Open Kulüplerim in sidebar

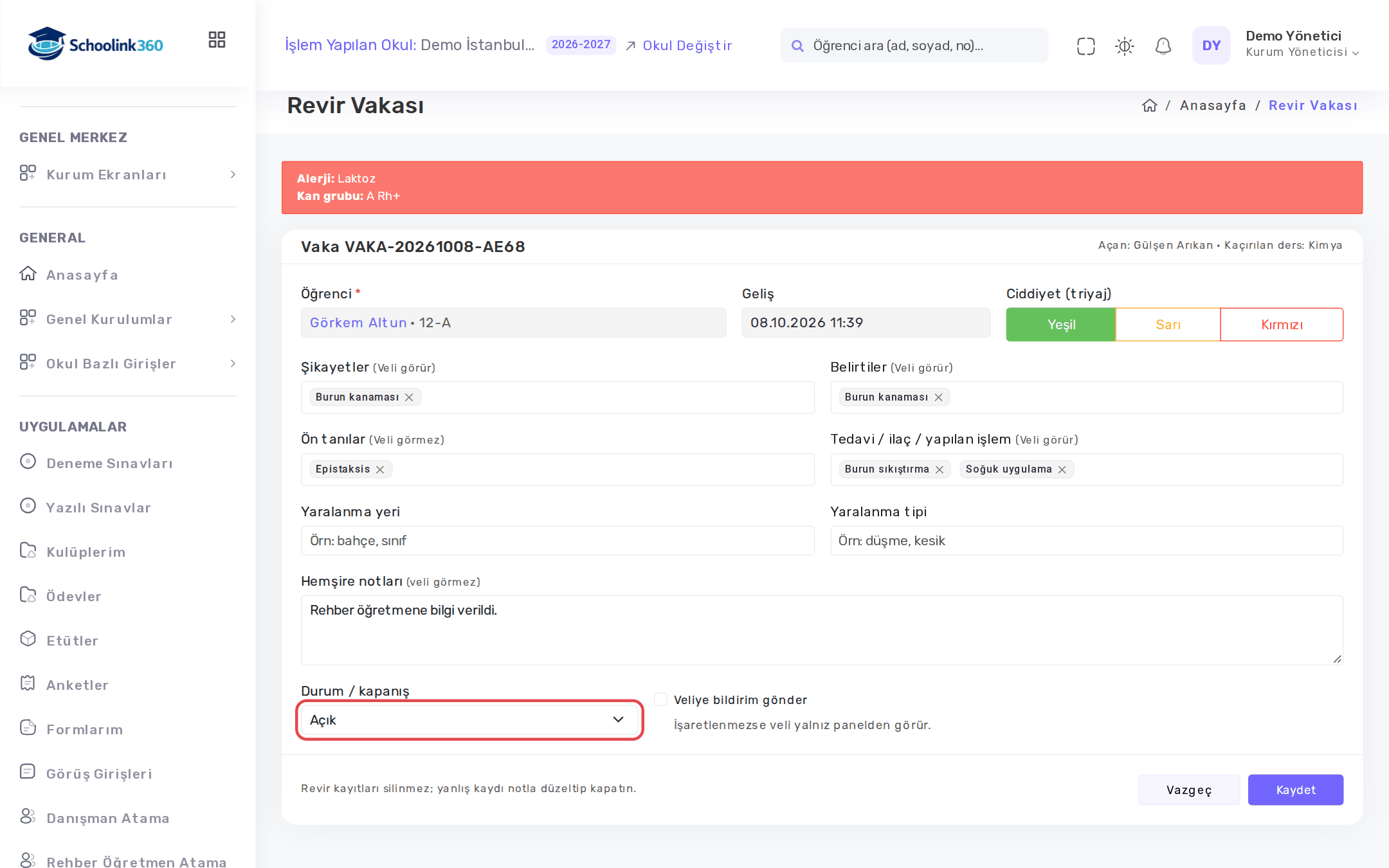[86, 552]
